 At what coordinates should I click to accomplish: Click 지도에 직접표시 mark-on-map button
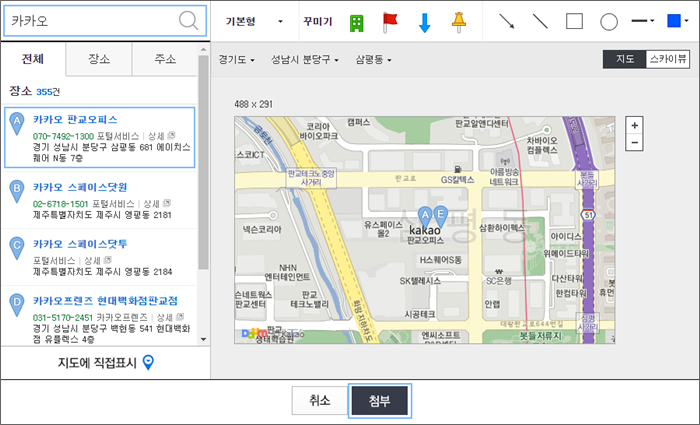105,362
